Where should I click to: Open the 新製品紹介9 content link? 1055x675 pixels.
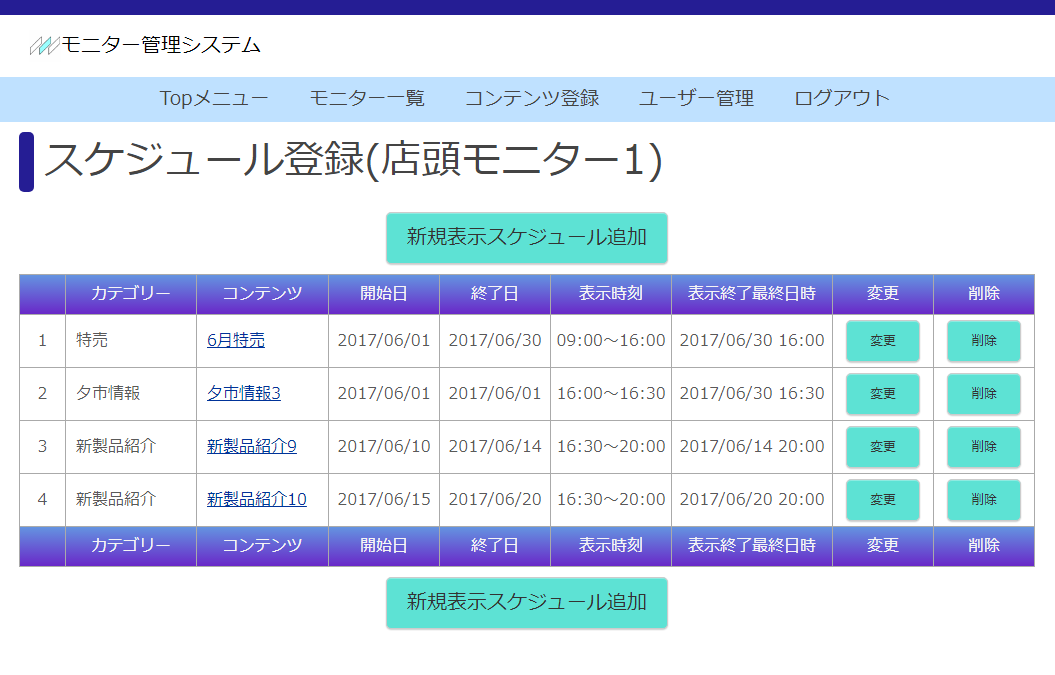(252, 446)
